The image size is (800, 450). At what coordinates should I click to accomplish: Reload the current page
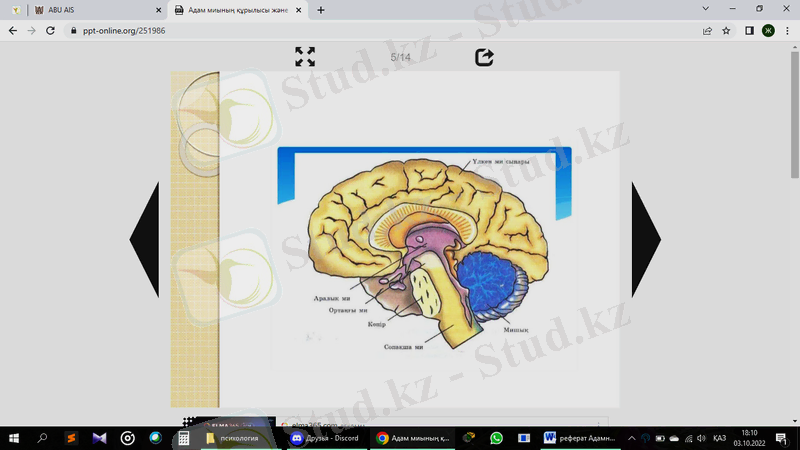pyautogui.click(x=52, y=30)
